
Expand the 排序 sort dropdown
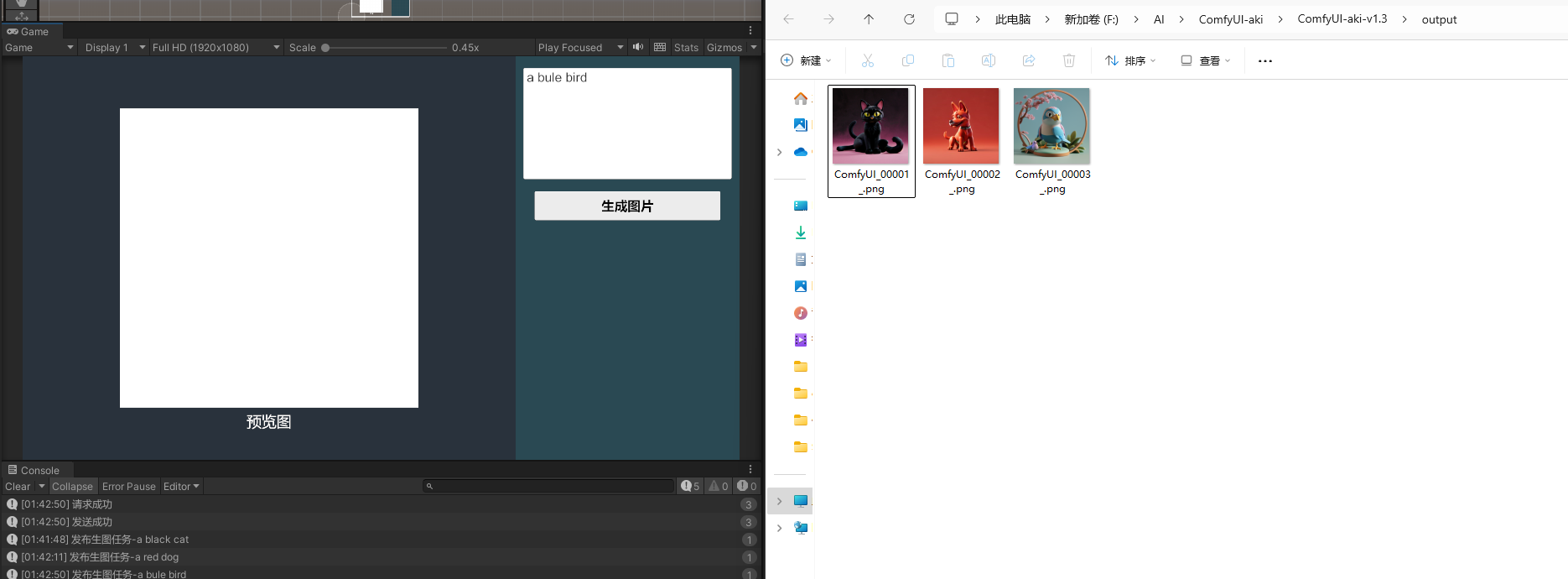1130,60
